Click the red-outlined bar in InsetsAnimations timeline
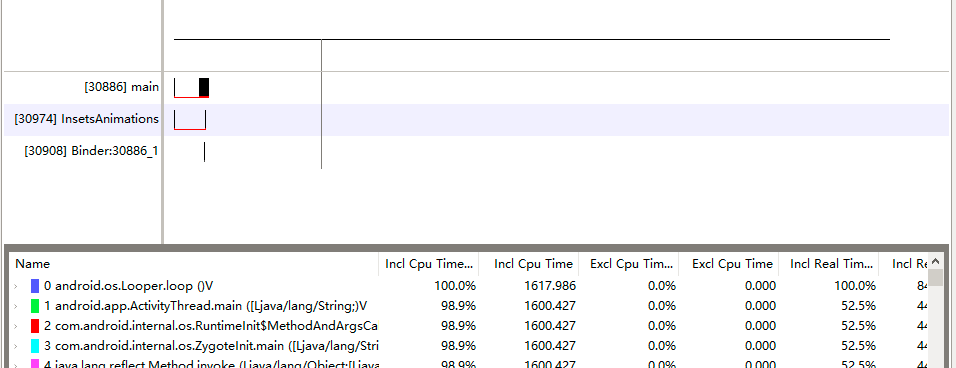956x368 pixels. (190, 119)
